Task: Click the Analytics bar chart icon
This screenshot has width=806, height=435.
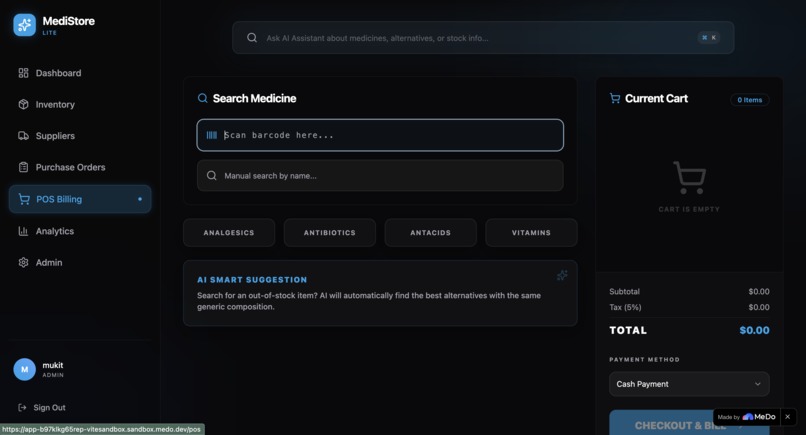Action: click(x=23, y=231)
